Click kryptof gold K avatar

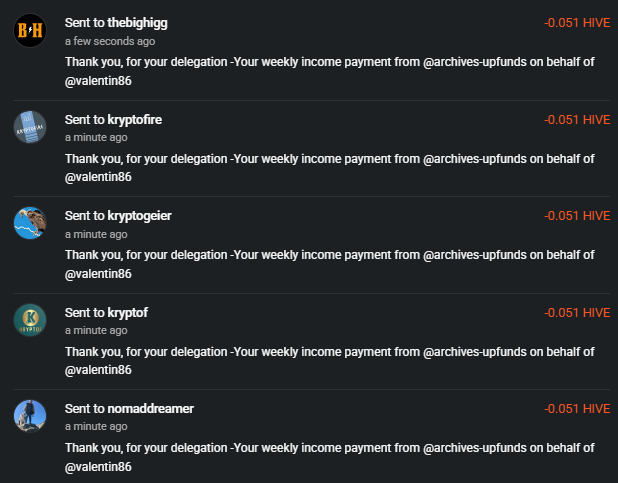click(x=30, y=320)
